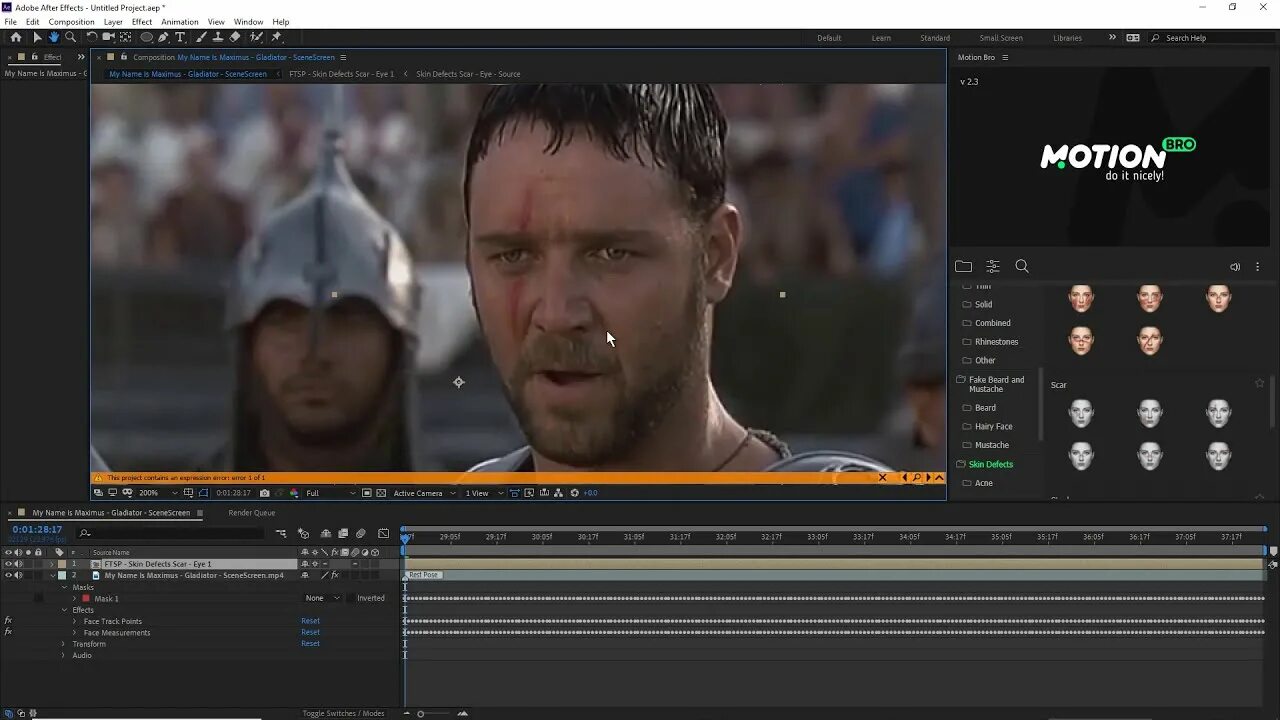Expand the Face Track Points effect
This screenshot has width=1280, height=720.
[x=74, y=621]
